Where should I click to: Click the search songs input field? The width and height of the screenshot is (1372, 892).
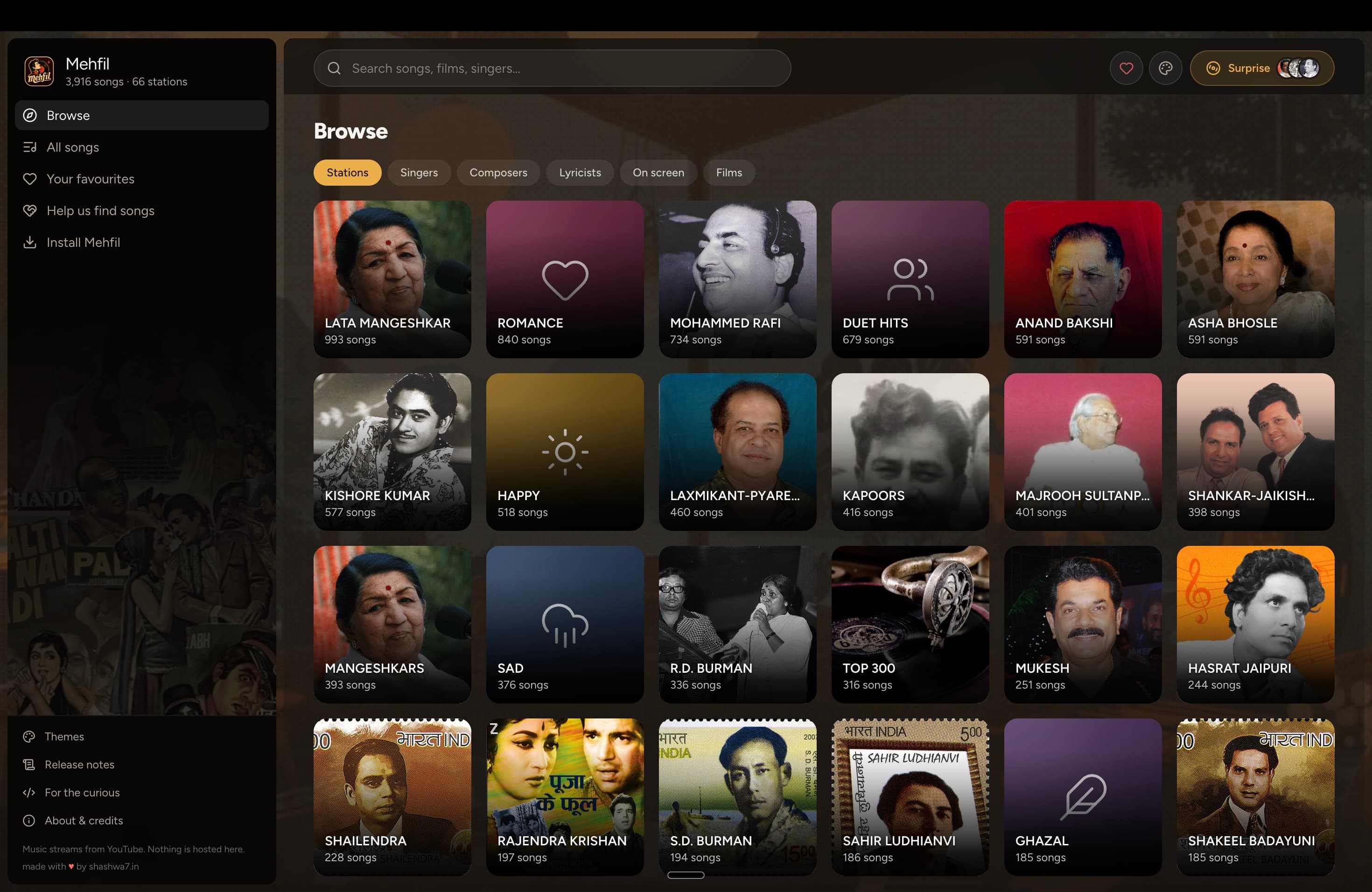click(552, 69)
